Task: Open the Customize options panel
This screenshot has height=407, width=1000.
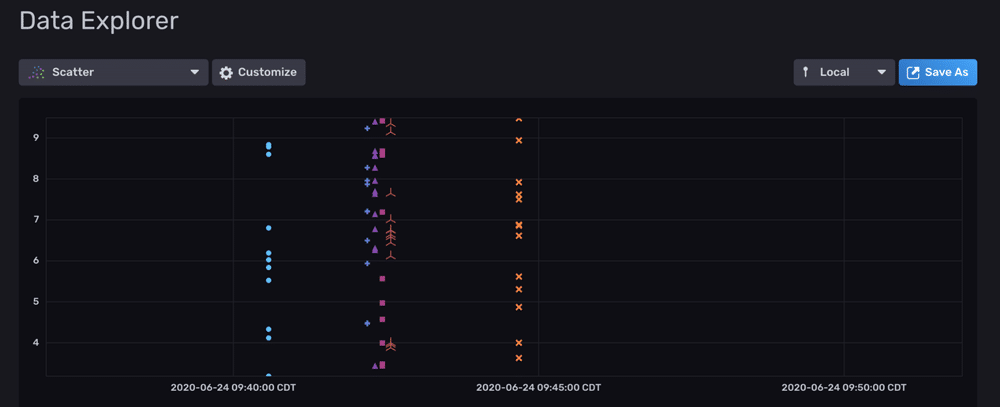Action: click(x=258, y=72)
